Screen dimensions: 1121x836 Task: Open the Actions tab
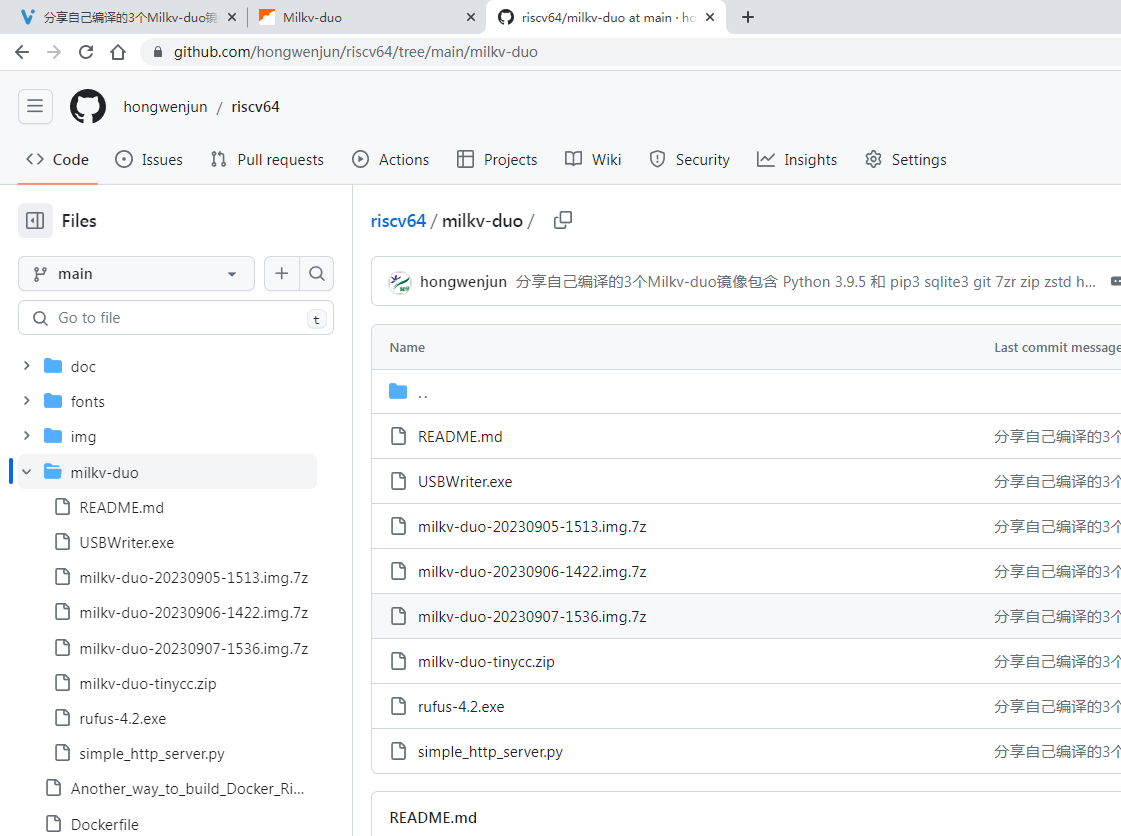(x=390, y=159)
